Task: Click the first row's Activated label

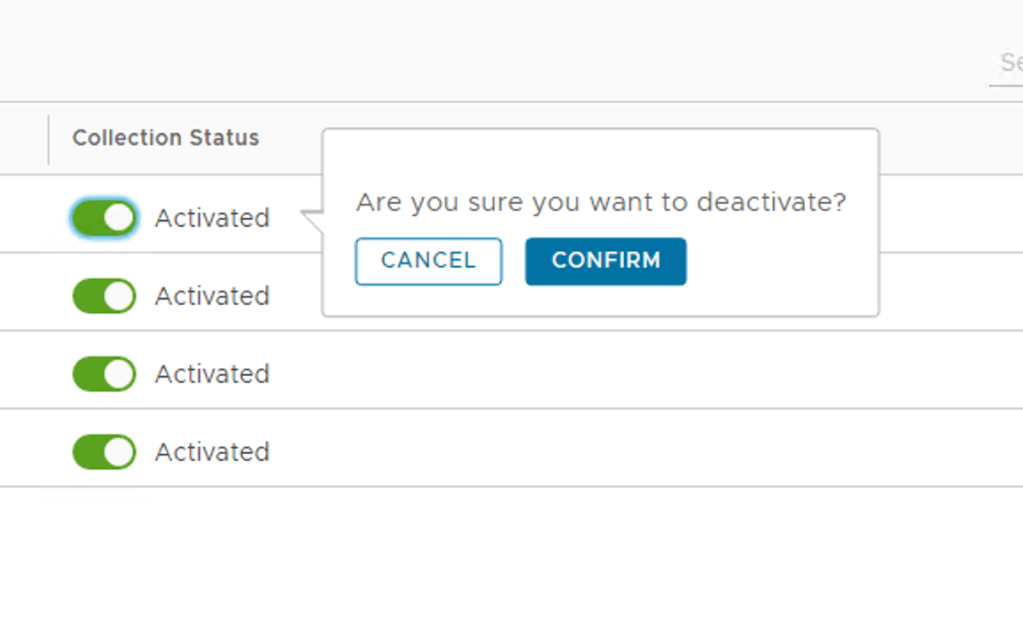Action: [x=212, y=218]
